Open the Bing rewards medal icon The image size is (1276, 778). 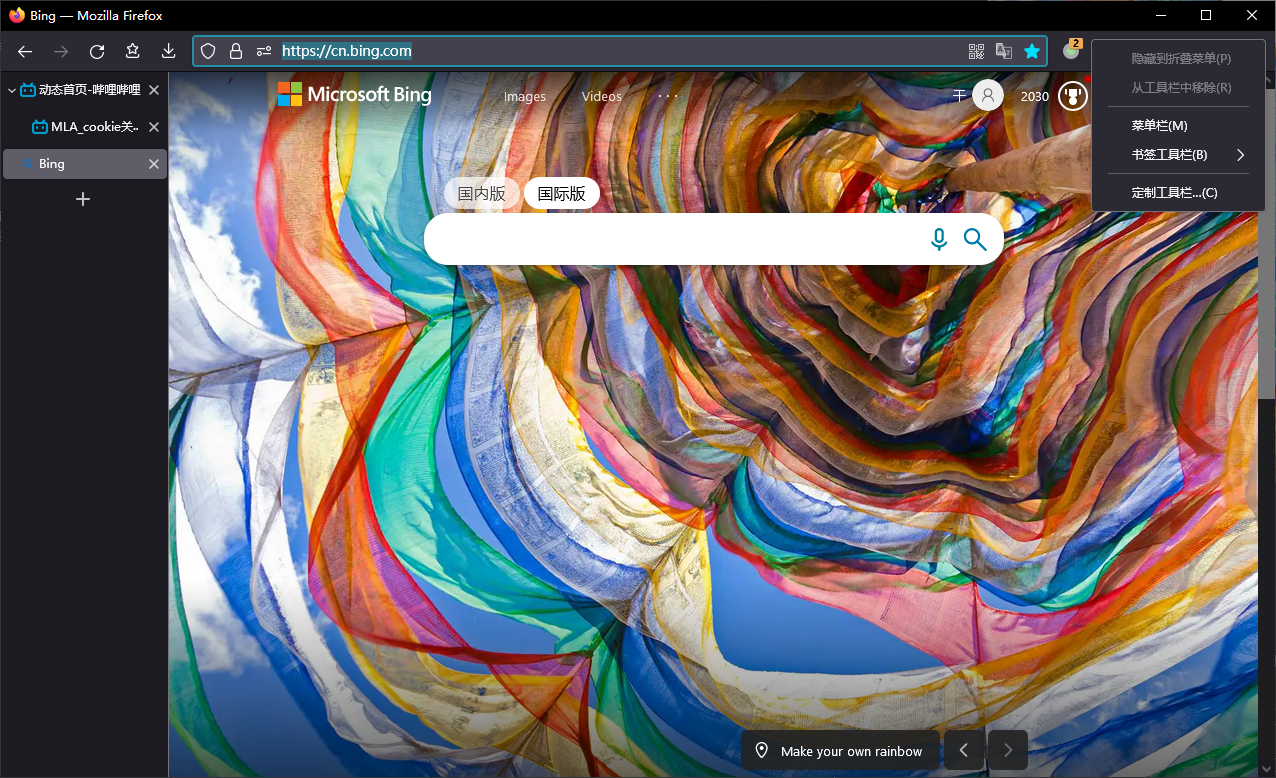[1072, 97]
